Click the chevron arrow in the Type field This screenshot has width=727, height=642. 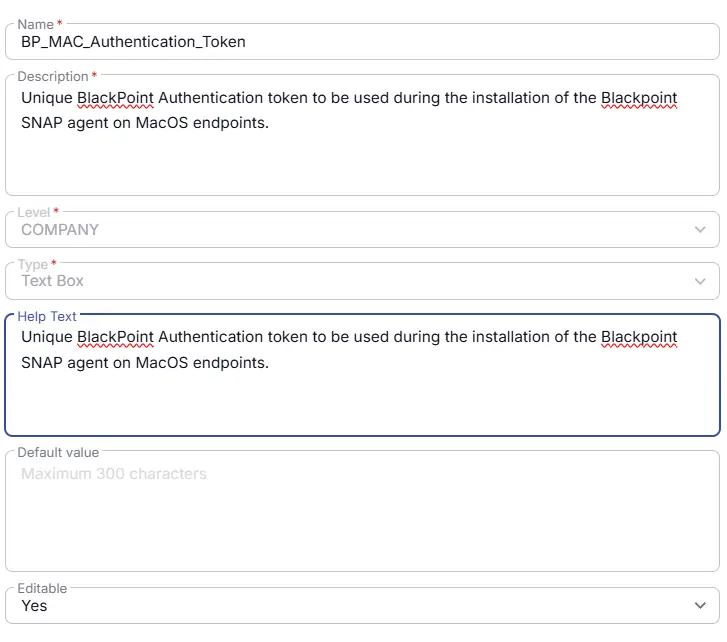[x=700, y=281]
